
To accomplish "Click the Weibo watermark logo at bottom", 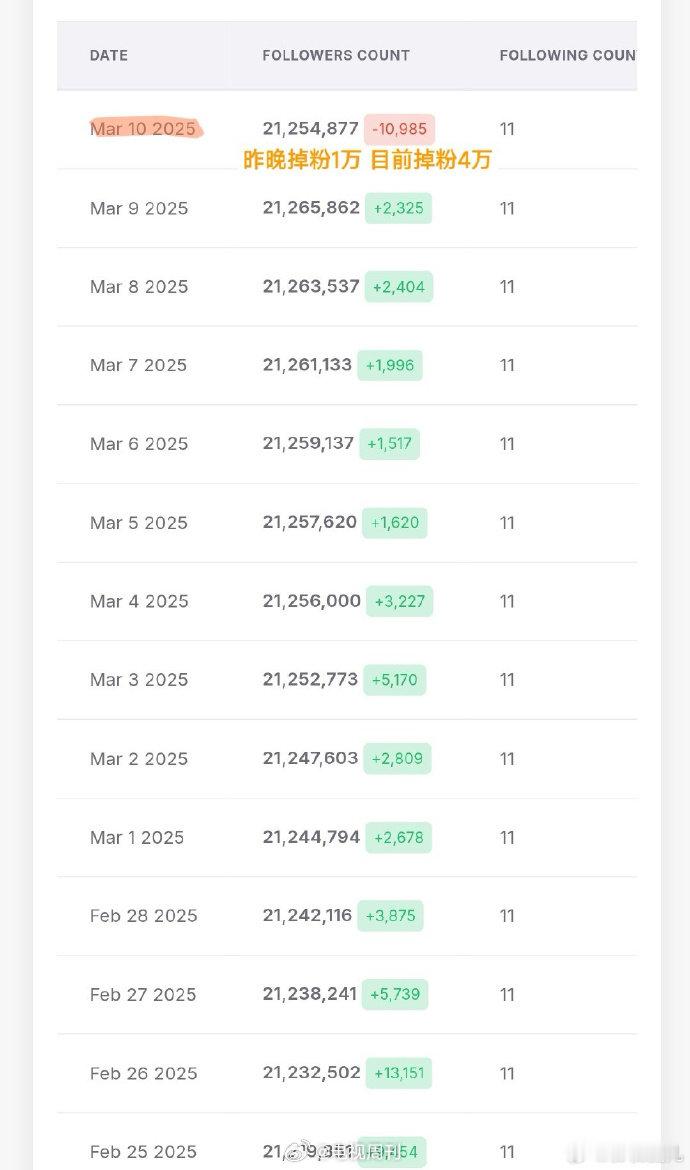I will coord(302,1152).
